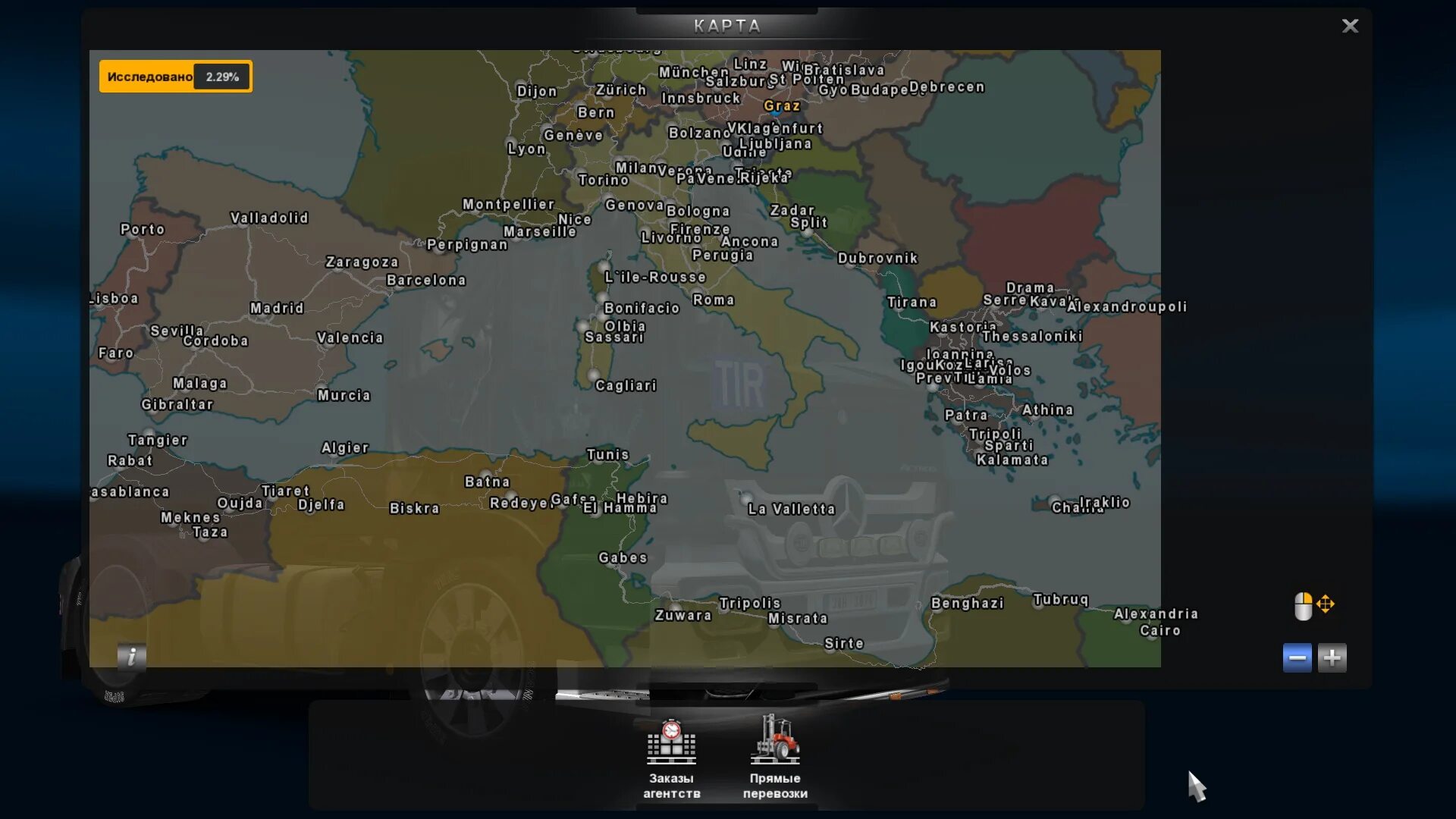Zoom in using the plus button
The width and height of the screenshot is (1456, 819).
click(x=1332, y=657)
